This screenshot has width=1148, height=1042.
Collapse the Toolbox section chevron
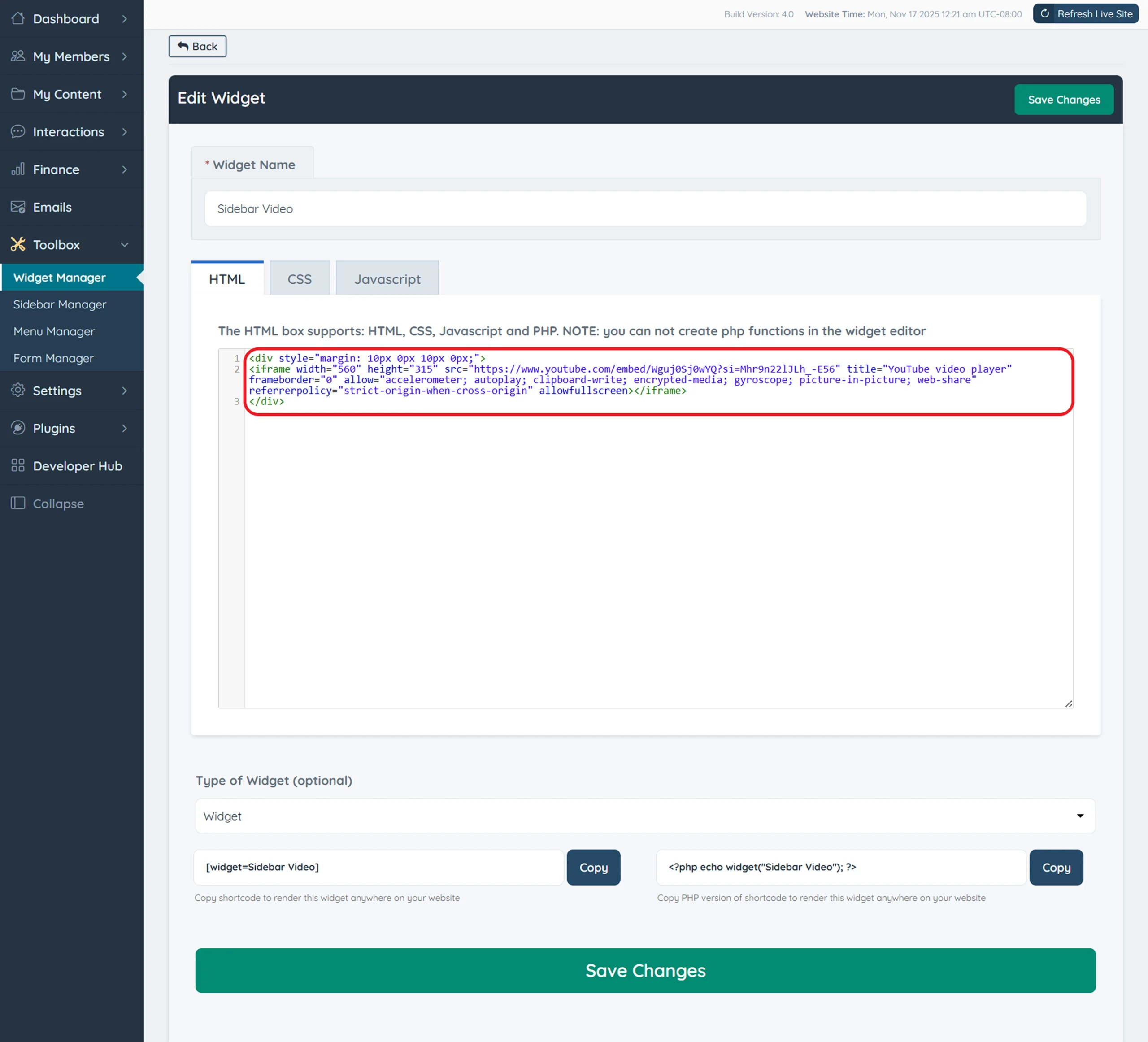coord(124,245)
